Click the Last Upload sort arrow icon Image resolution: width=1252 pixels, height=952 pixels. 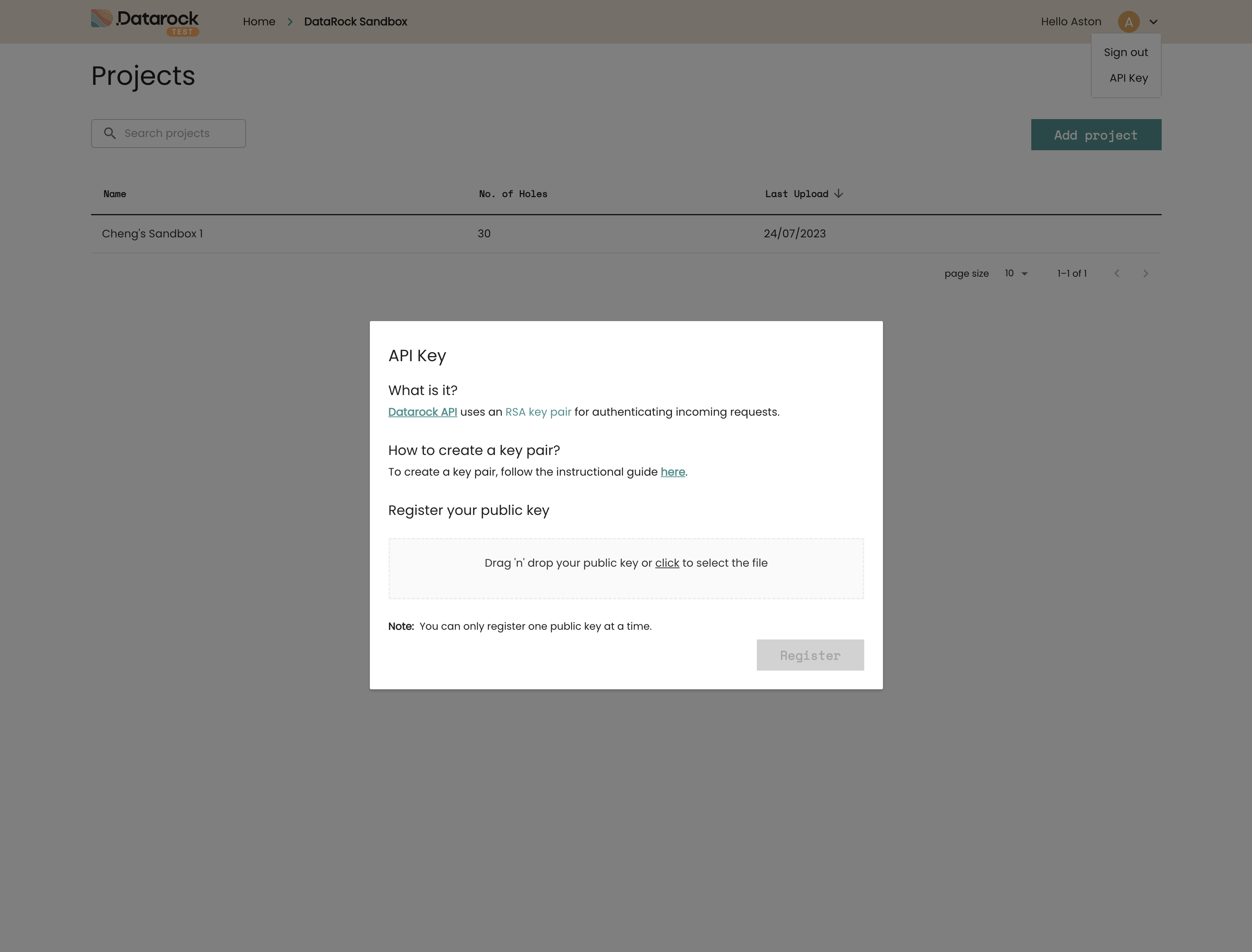click(x=839, y=193)
